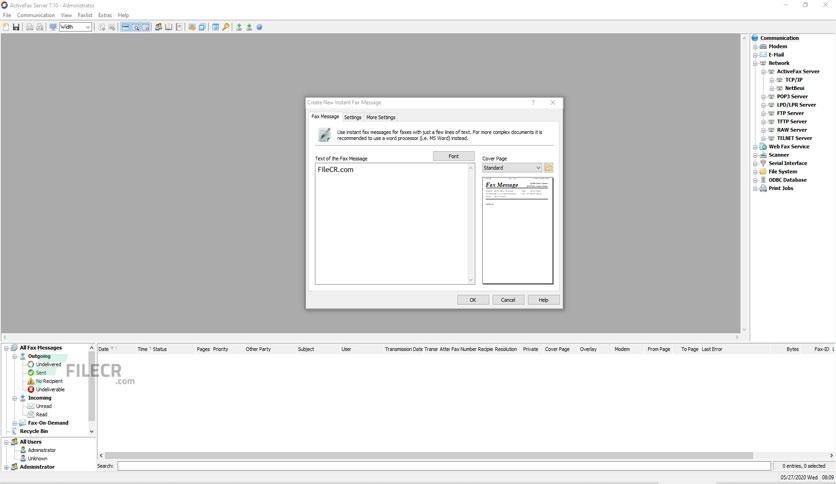The width and height of the screenshot is (836, 484).
Task: Click the Print Jobs printer icon
Action: tap(763, 188)
